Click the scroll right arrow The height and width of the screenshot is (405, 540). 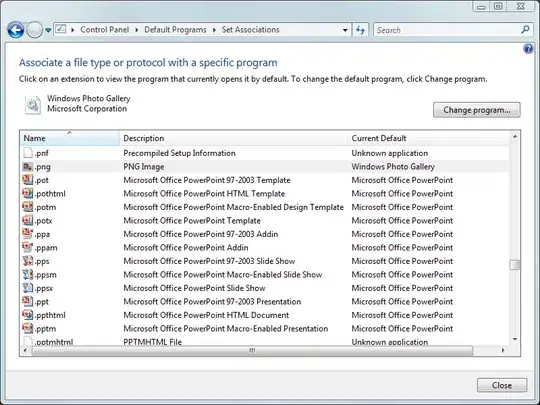click(x=503, y=350)
